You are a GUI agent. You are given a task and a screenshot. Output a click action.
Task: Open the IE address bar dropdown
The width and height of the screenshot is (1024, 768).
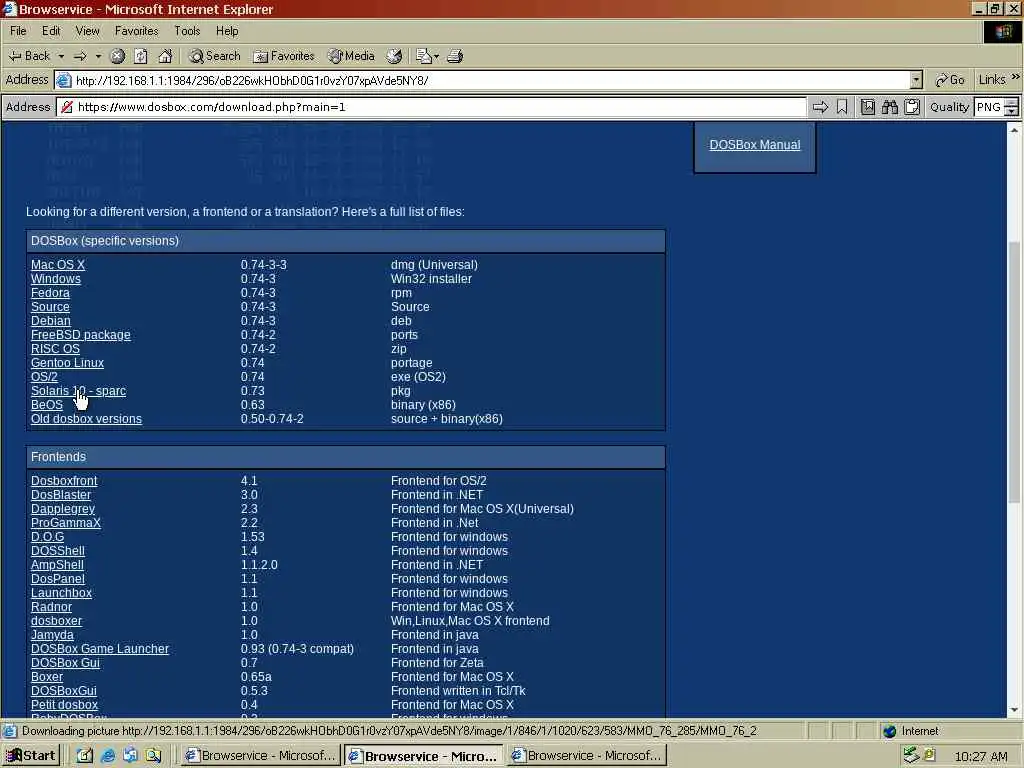coord(916,80)
